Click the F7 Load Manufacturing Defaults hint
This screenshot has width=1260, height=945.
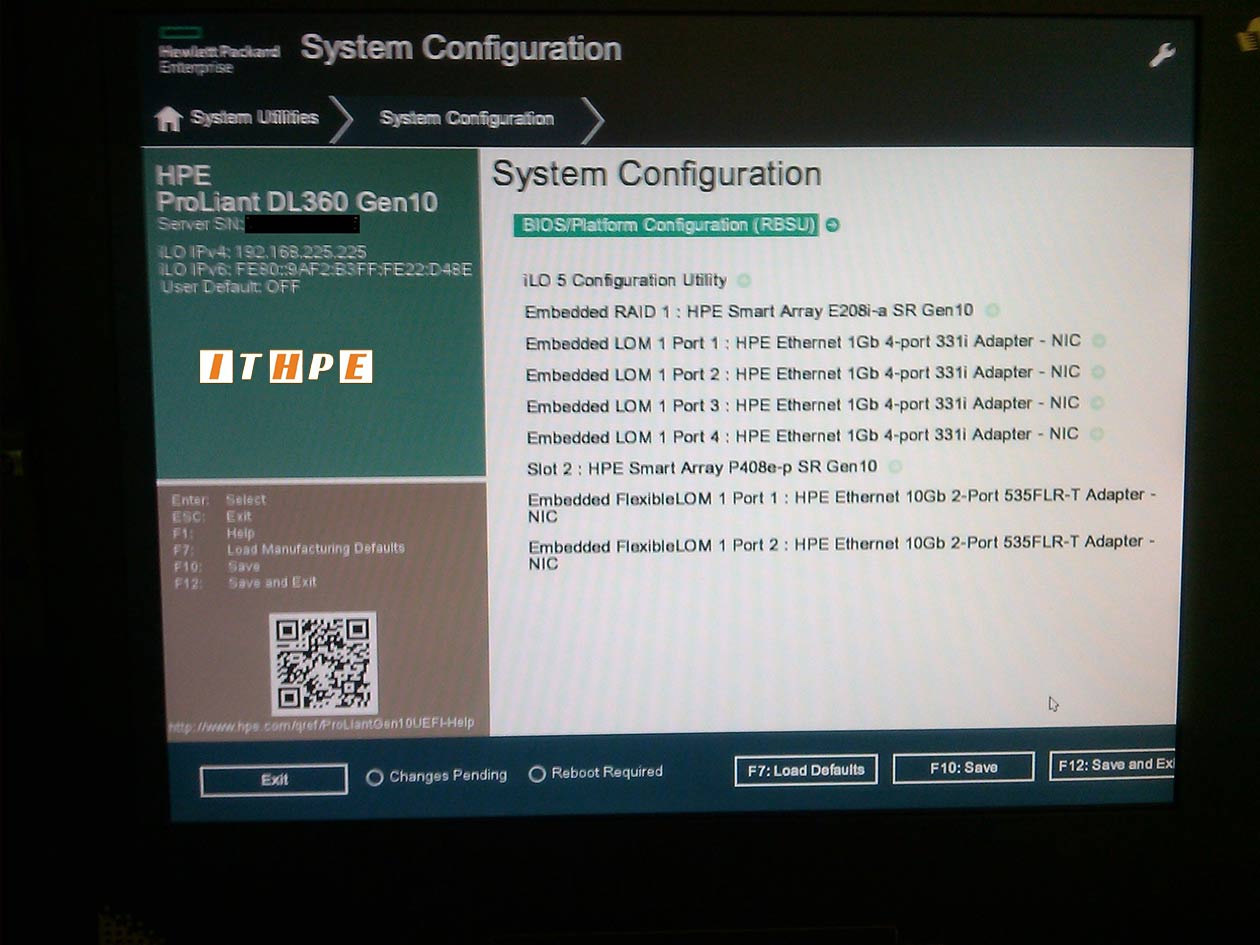pyautogui.click(x=289, y=549)
